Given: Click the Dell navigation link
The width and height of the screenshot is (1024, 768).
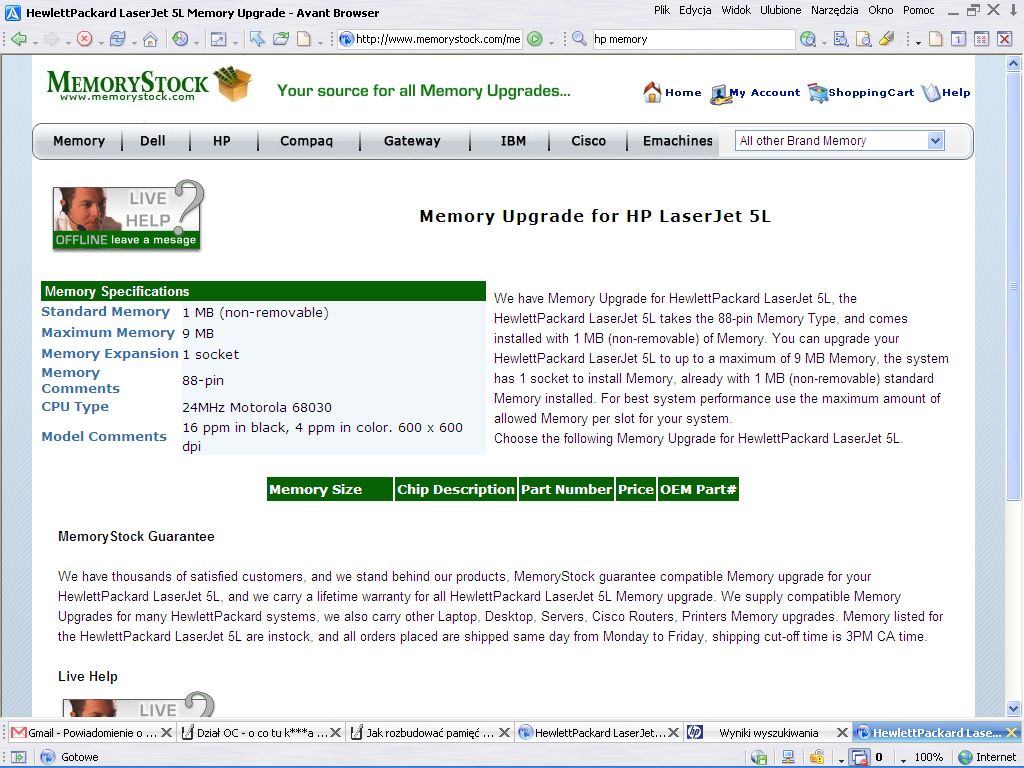Looking at the screenshot, I should tap(153, 141).
